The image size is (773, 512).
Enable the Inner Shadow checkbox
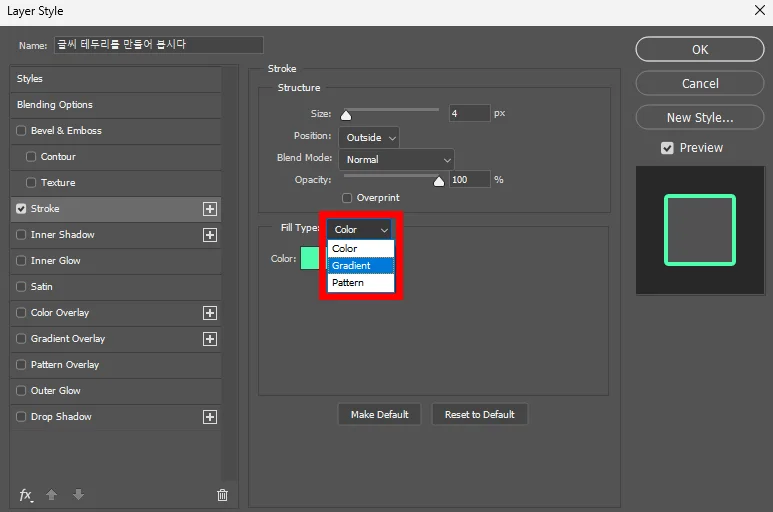tap(21, 235)
